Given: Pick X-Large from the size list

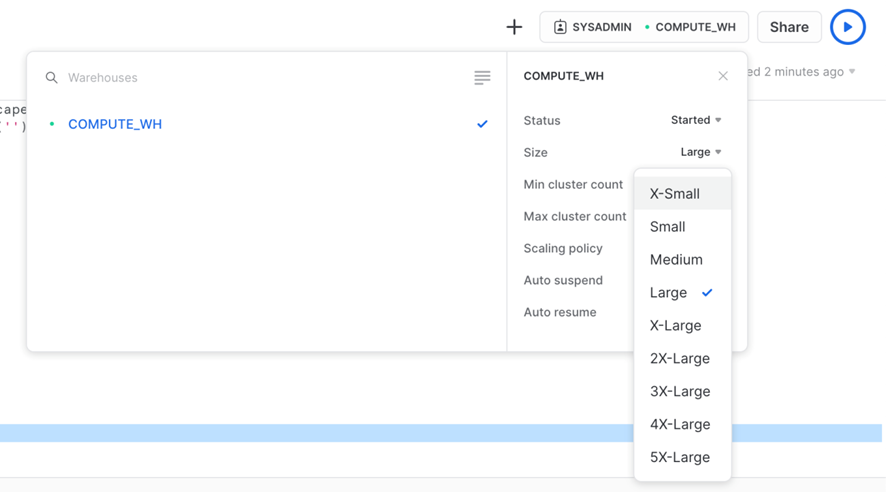Looking at the screenshot, I should (676, 326).
